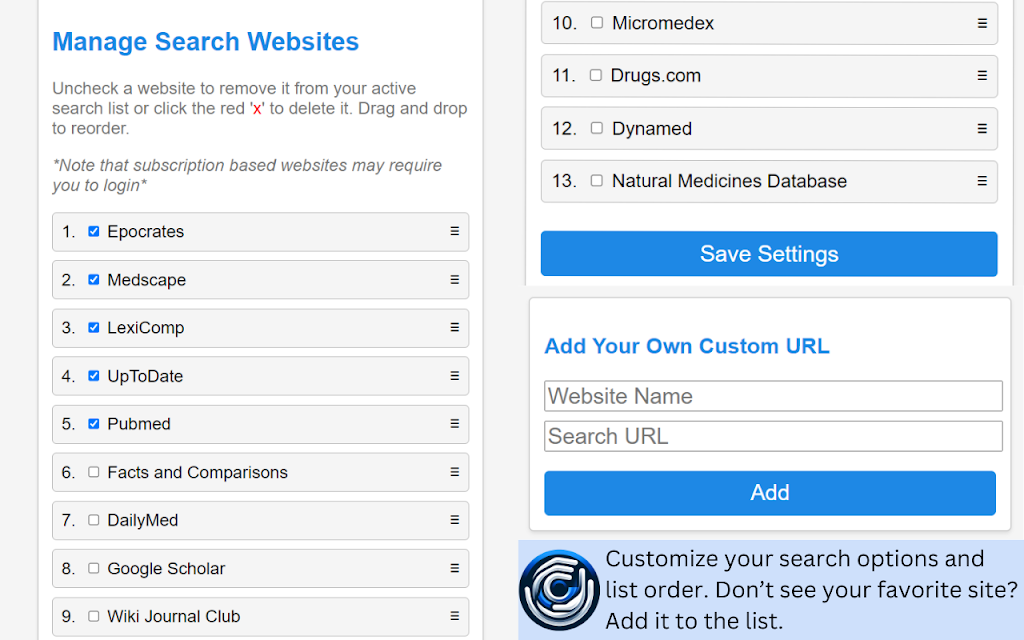Image resolution: width=1024 pixels, height=640 pixels.
Task: Select the Natural Medicines Database label
Action: [729, 181]
